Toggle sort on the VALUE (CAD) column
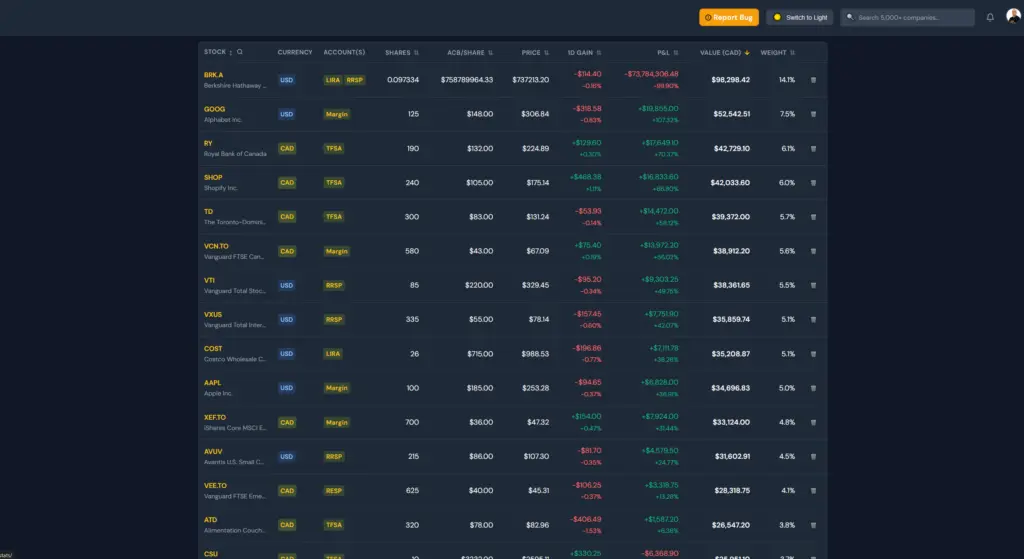The image size is (1024, 559). click(x=724, y=52)
